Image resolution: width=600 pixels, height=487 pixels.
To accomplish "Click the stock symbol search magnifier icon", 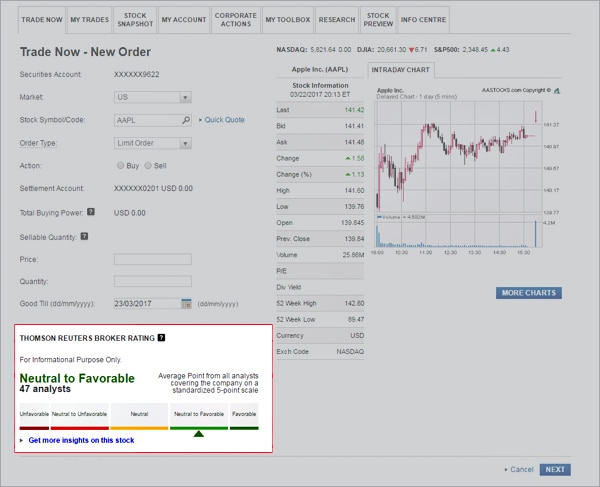I will (186, 120).
